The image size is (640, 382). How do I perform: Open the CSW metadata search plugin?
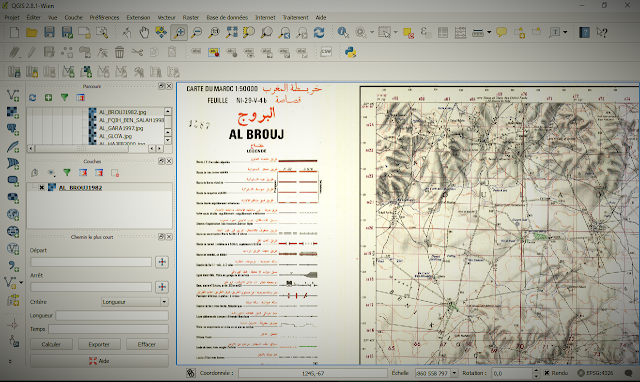[326, 52]
